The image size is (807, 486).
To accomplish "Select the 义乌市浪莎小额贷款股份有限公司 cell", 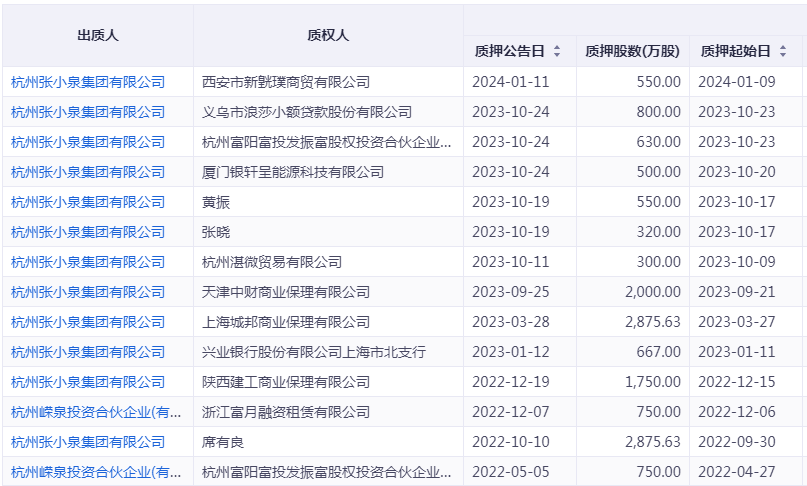I will point(307,112).
